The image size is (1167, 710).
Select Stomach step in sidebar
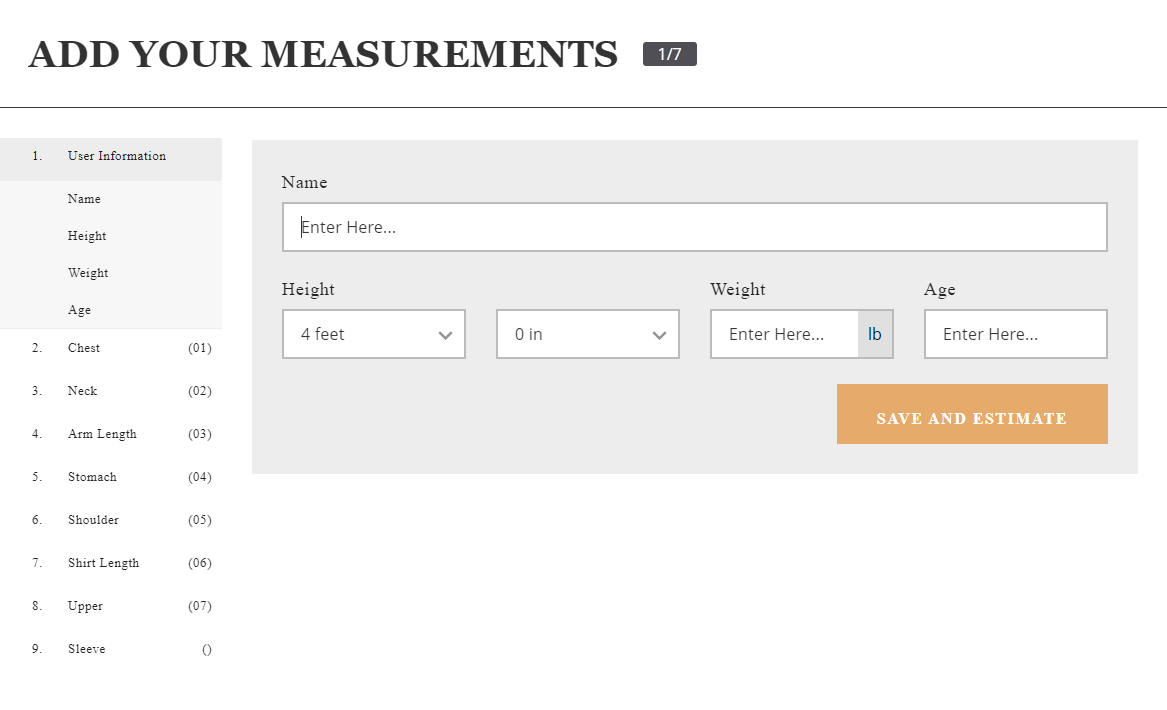(92, 477)
